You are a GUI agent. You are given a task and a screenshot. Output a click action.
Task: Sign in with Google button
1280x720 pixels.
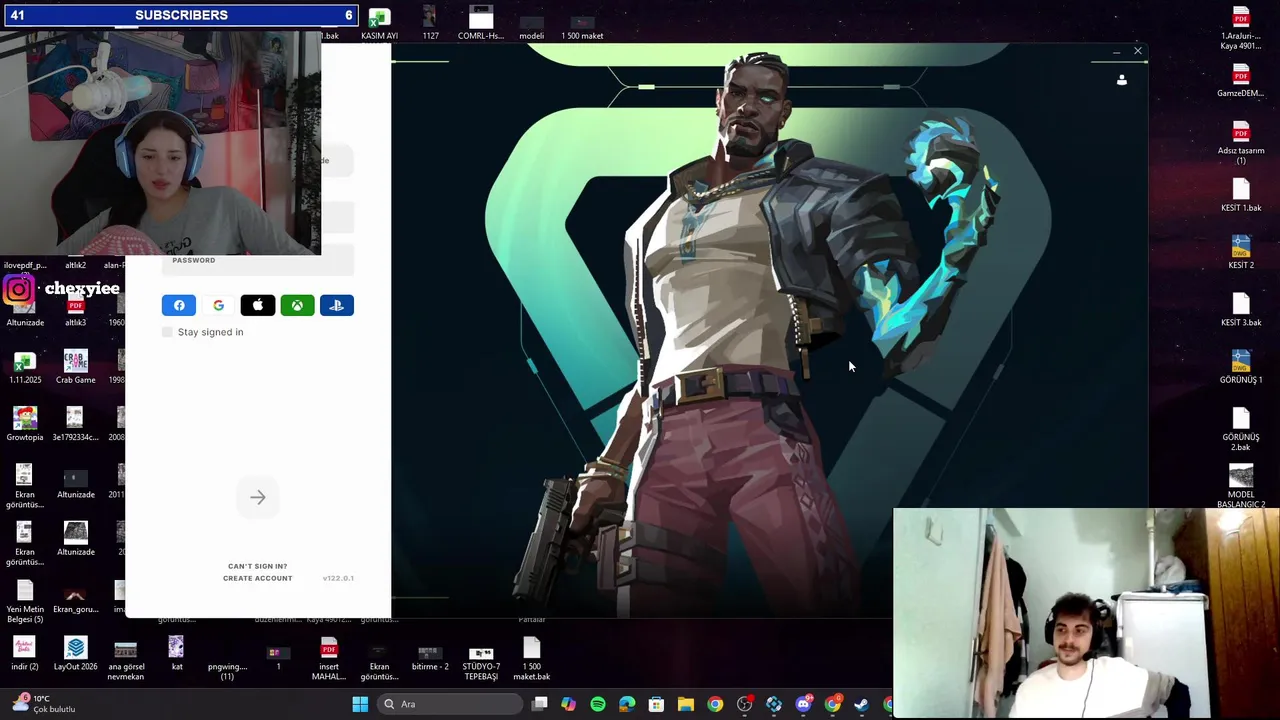[x=218, y=305]
